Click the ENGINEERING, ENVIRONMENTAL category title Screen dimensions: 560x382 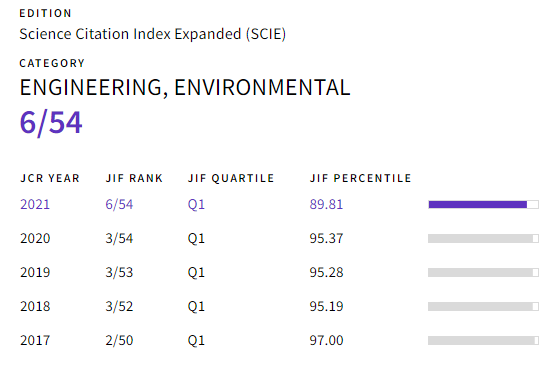click(x=185, y=88)
